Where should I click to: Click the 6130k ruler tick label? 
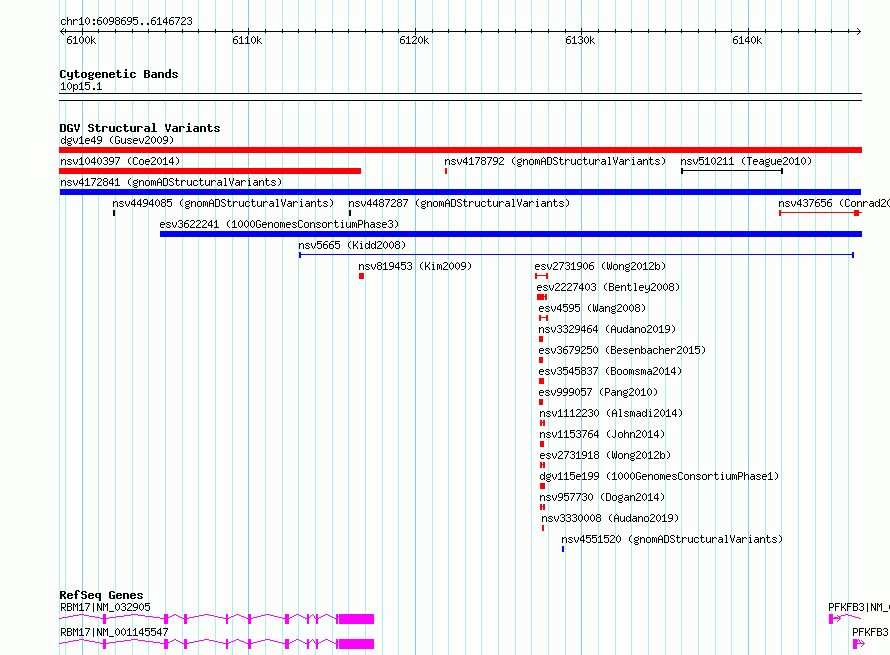tap(580, 40)
